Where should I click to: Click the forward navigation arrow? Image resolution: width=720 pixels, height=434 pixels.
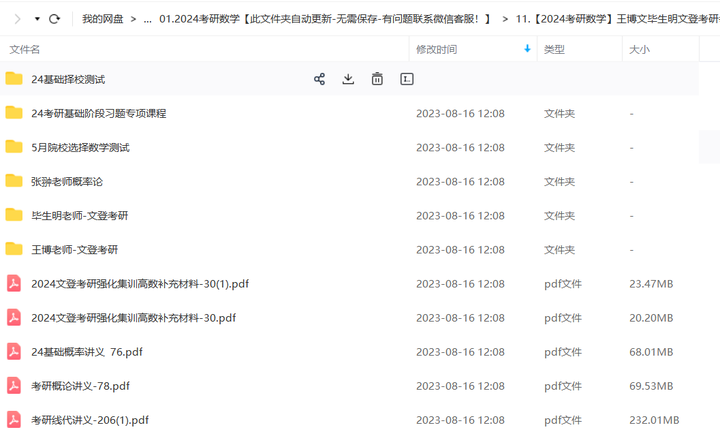[17, 19]
